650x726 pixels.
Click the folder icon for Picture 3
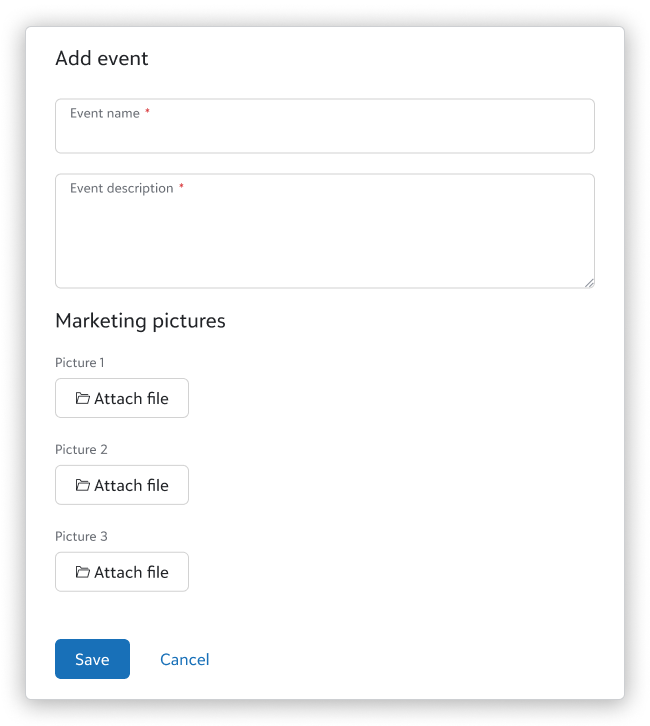click(x=83, y=572)
